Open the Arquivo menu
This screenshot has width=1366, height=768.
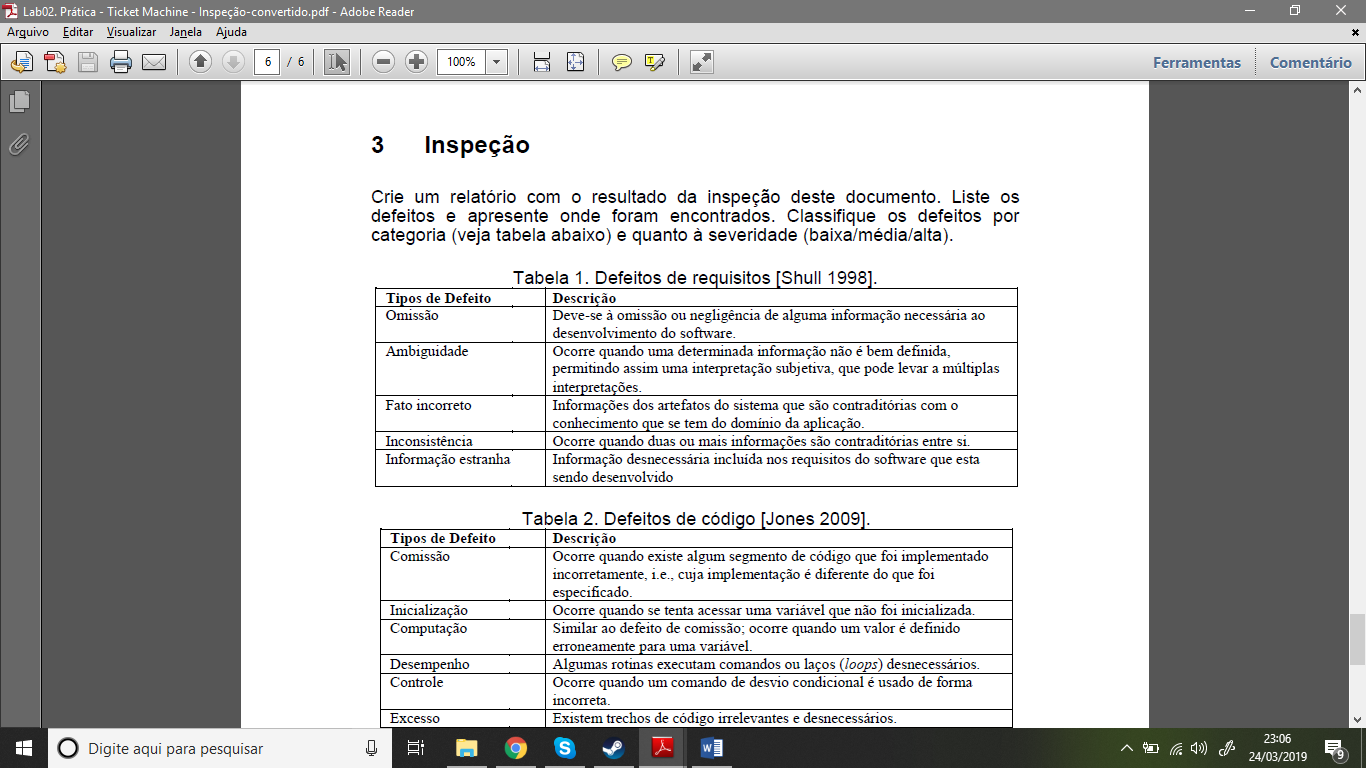point(30,32)
